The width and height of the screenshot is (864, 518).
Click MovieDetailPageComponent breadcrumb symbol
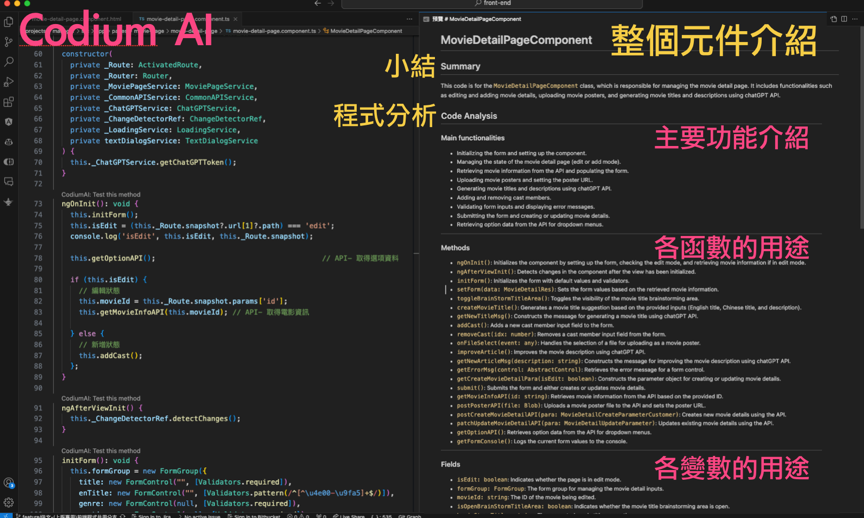[366, 31]
